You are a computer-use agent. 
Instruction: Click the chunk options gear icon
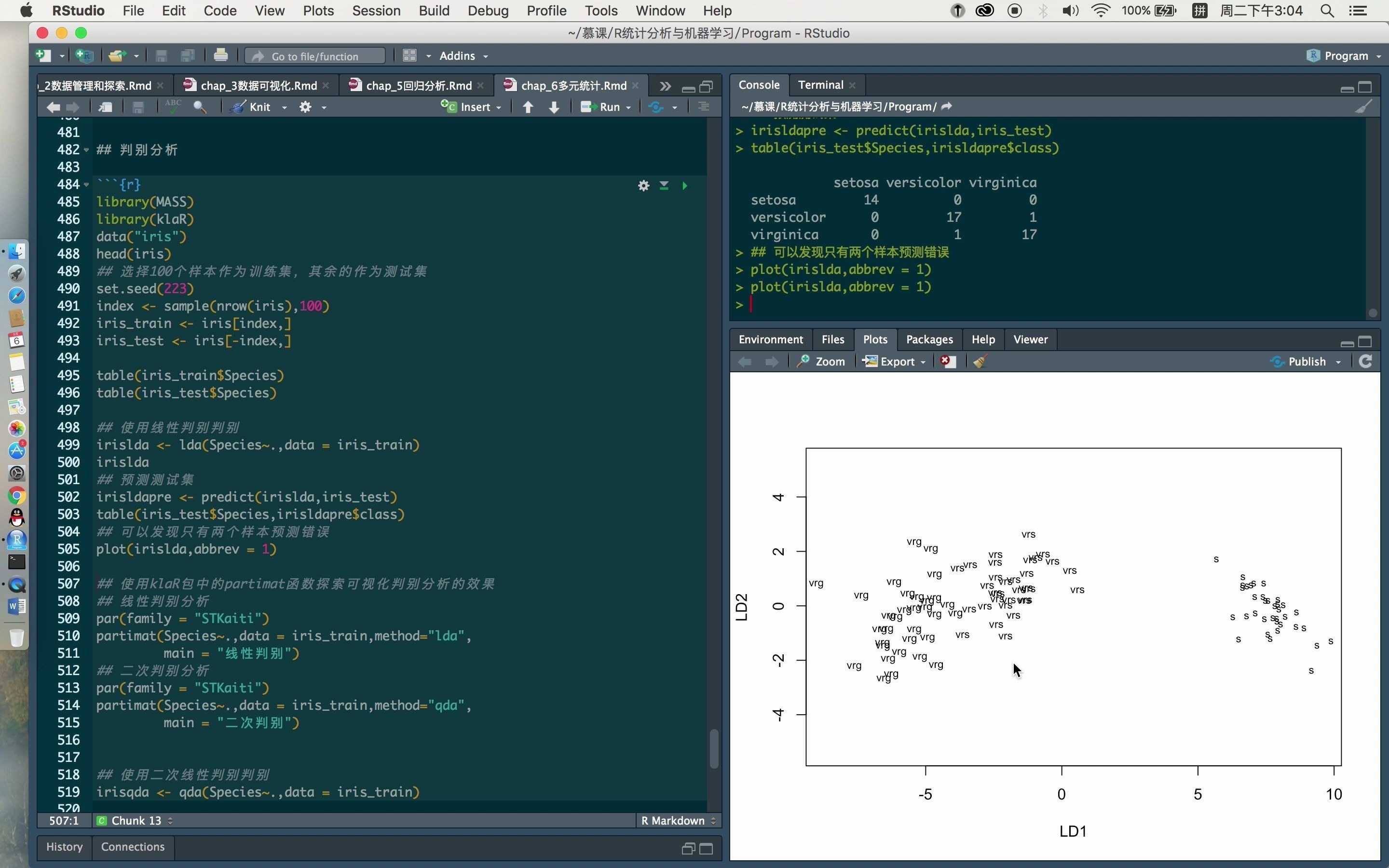click(643, 186)
